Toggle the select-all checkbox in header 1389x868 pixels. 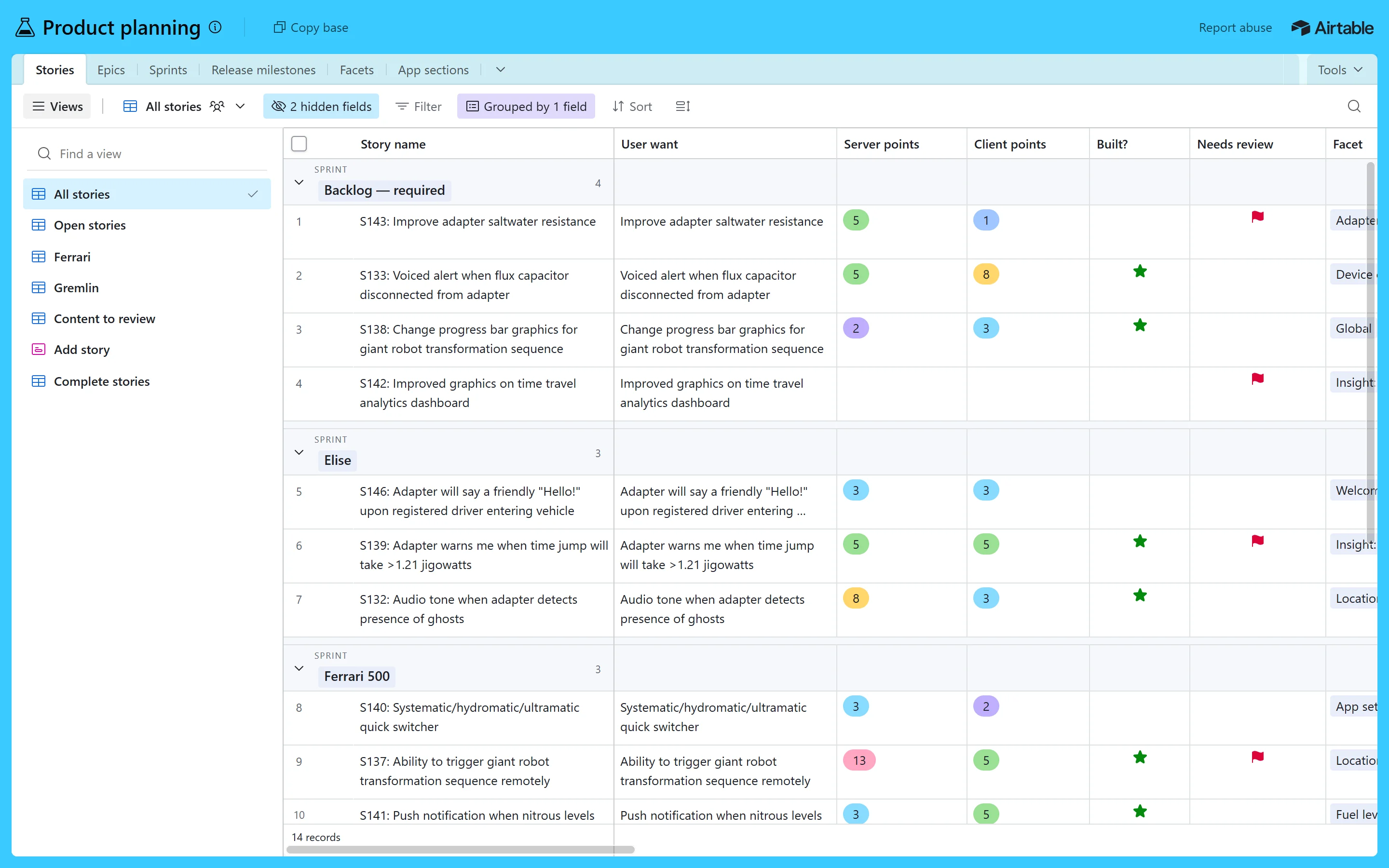coord(299,144)
